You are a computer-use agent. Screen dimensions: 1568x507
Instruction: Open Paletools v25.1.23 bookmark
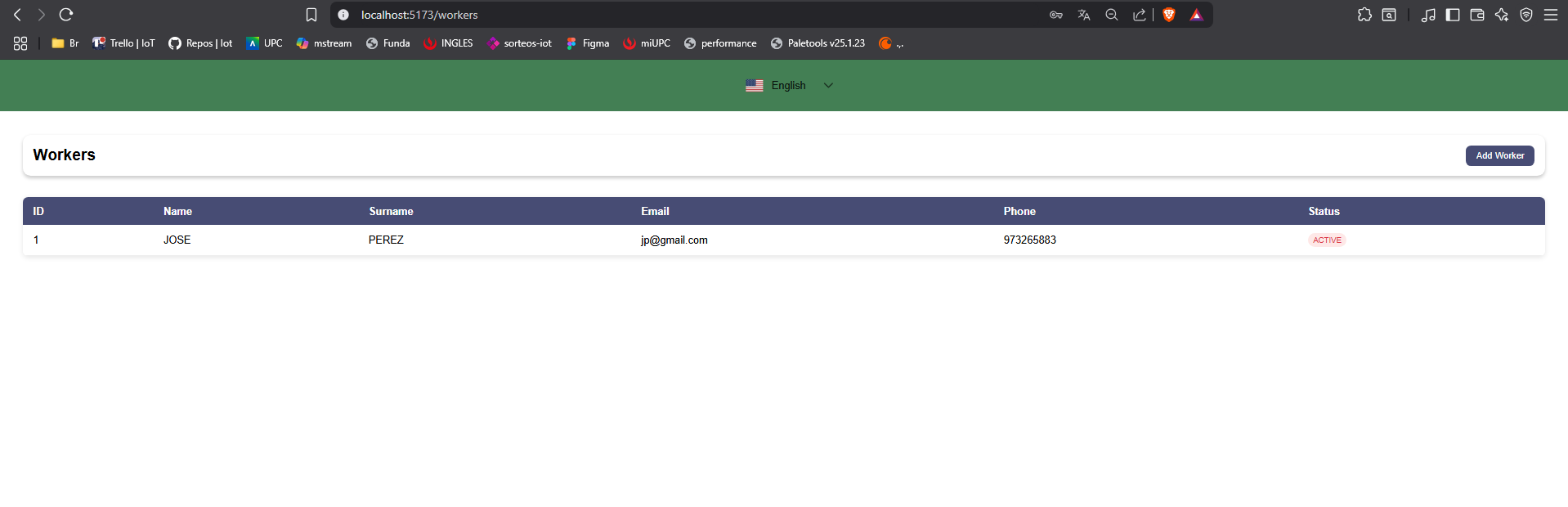818,43
